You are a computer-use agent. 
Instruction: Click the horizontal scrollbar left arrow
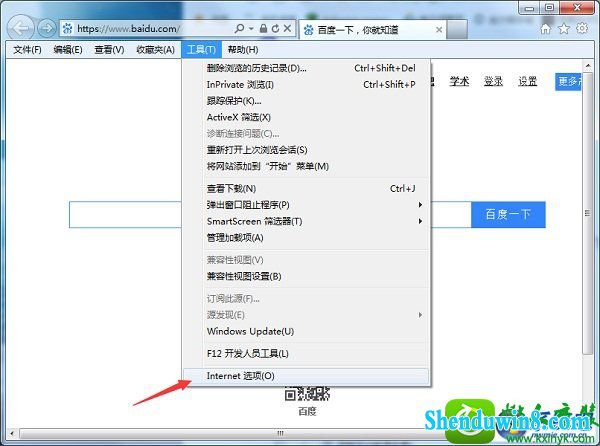pos(12,433)
